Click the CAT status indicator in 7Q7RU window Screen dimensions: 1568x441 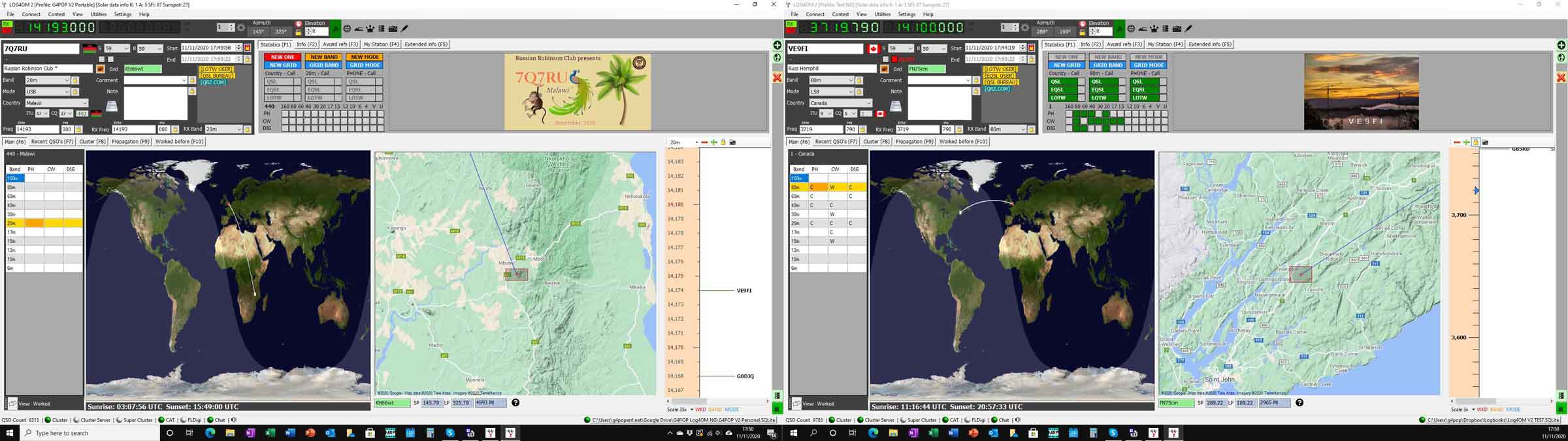tap(167, 420)
